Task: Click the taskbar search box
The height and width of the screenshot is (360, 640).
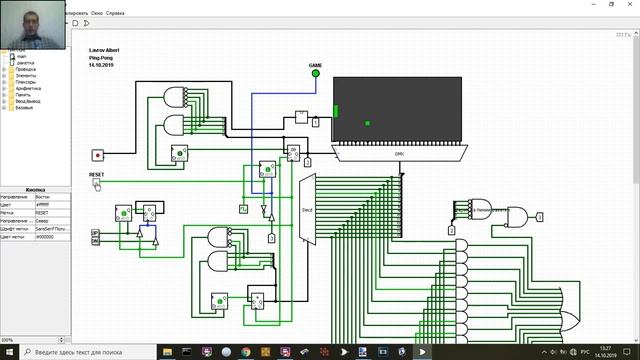Action: [88, 352]
